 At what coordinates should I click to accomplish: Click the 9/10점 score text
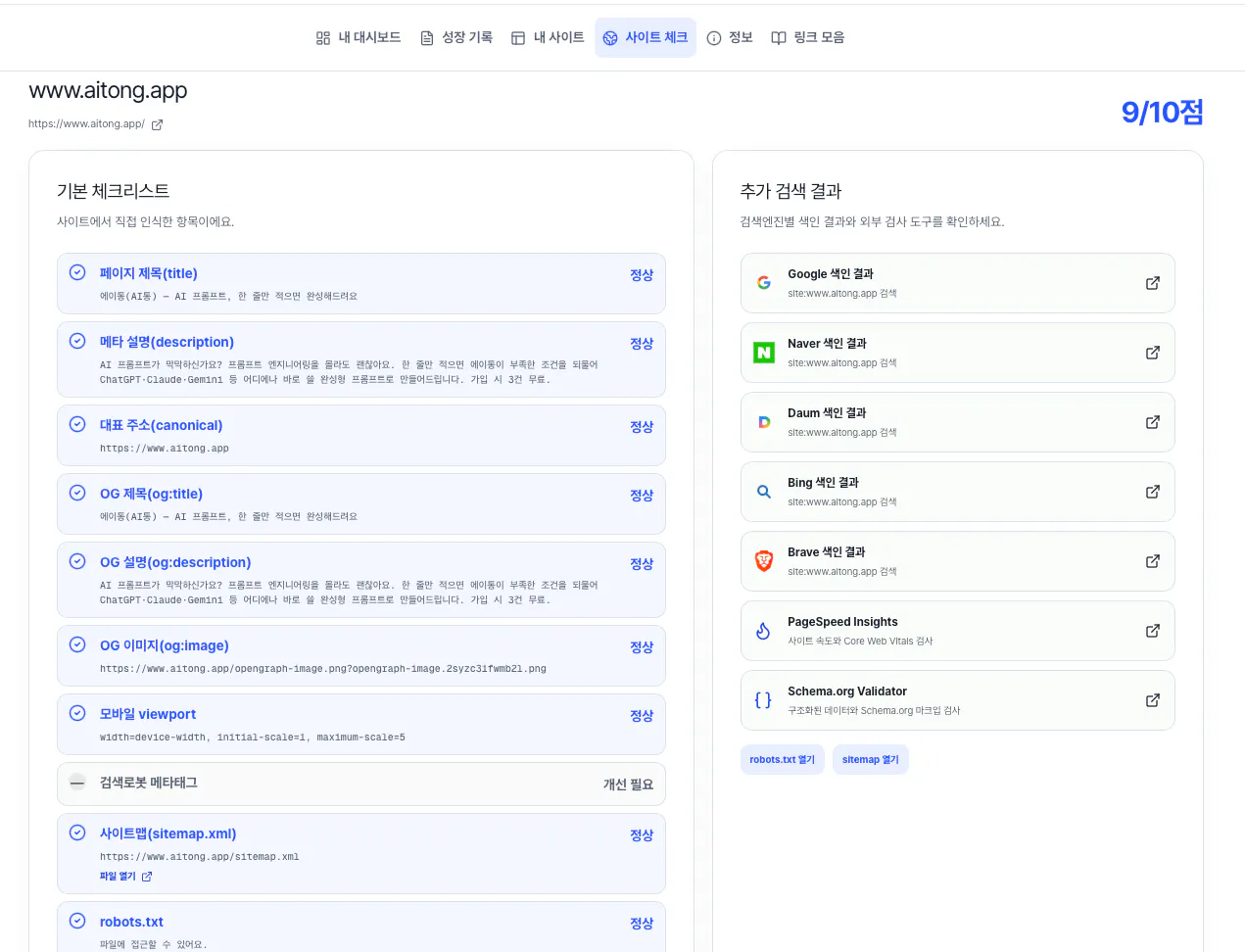coord(1162,112)
